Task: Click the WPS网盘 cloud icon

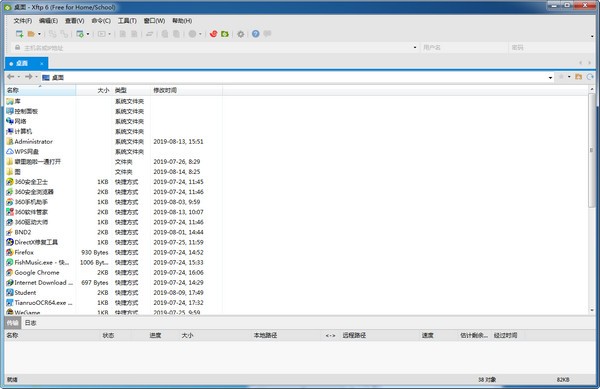Action: point(10,151)
